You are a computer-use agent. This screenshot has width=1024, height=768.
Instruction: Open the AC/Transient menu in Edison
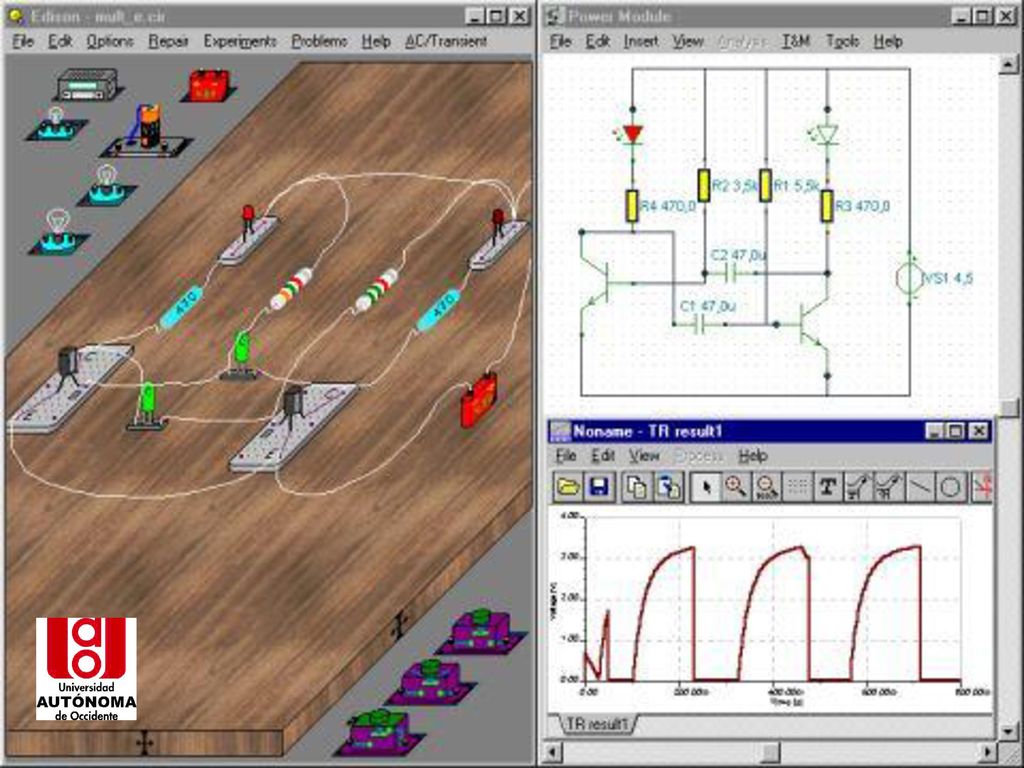click(x=446, y=41)
